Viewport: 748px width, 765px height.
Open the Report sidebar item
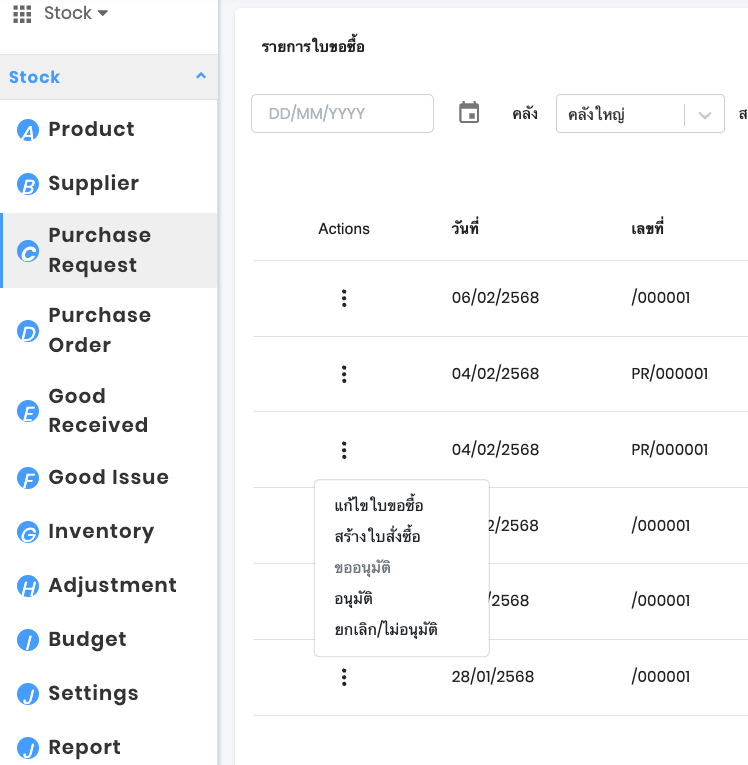click(x=84, y=747)
